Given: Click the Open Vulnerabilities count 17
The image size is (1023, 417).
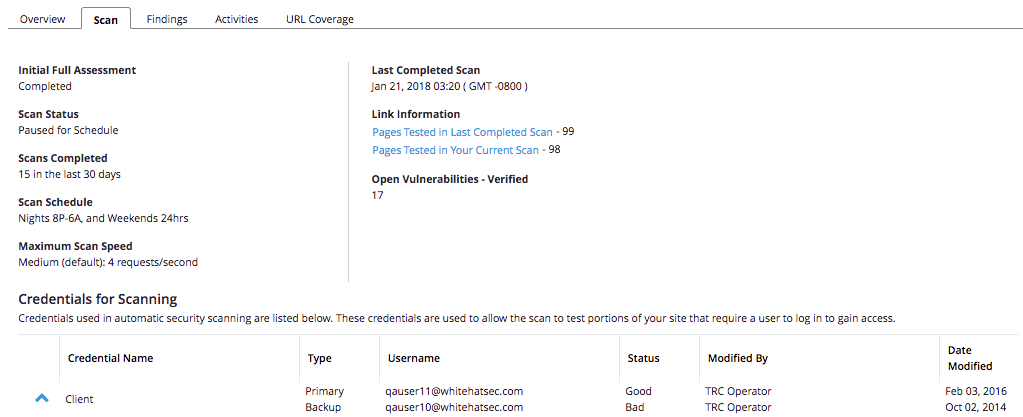Looking at the screenshot, I should pyautogui.click(x=377, y=195).
